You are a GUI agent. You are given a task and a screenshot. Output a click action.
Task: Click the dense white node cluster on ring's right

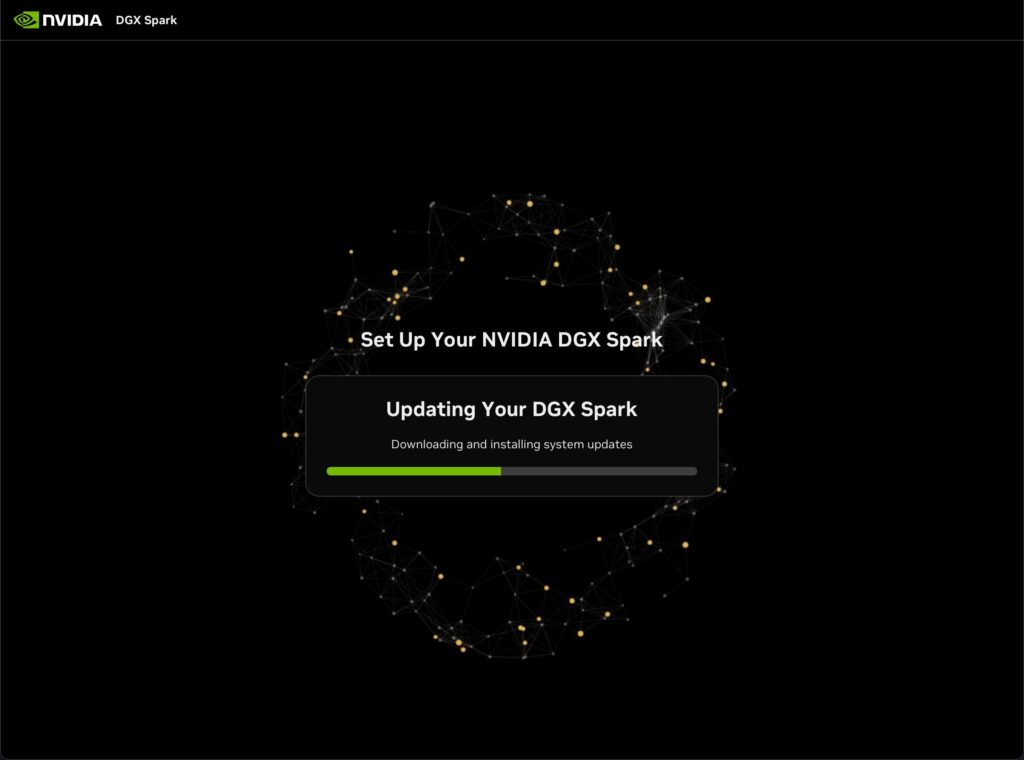point(656,298)
